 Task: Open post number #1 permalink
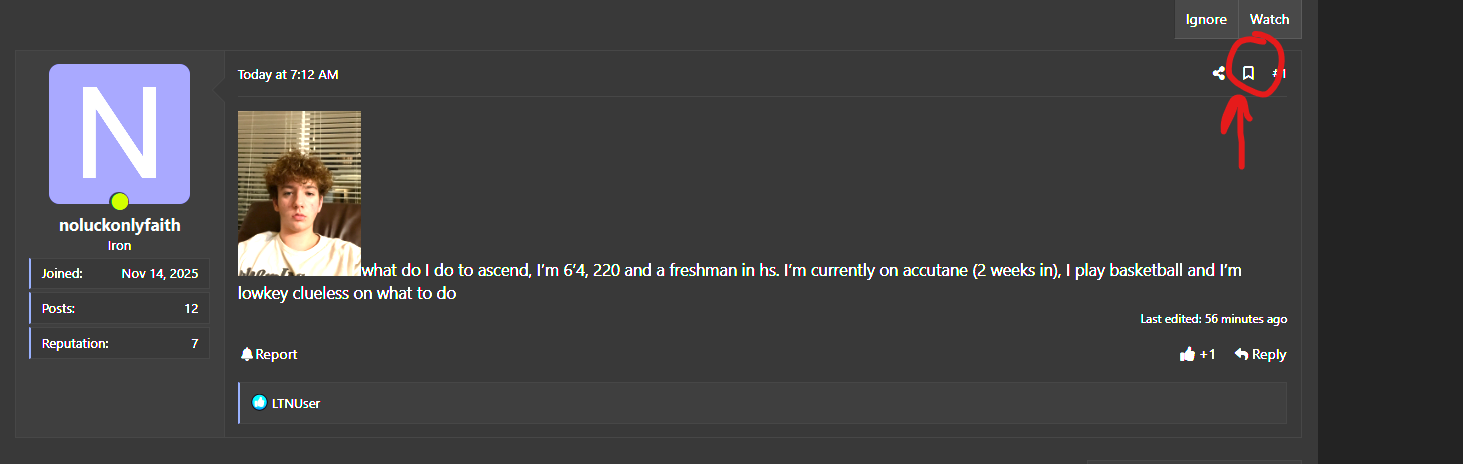coord(1279,73)
